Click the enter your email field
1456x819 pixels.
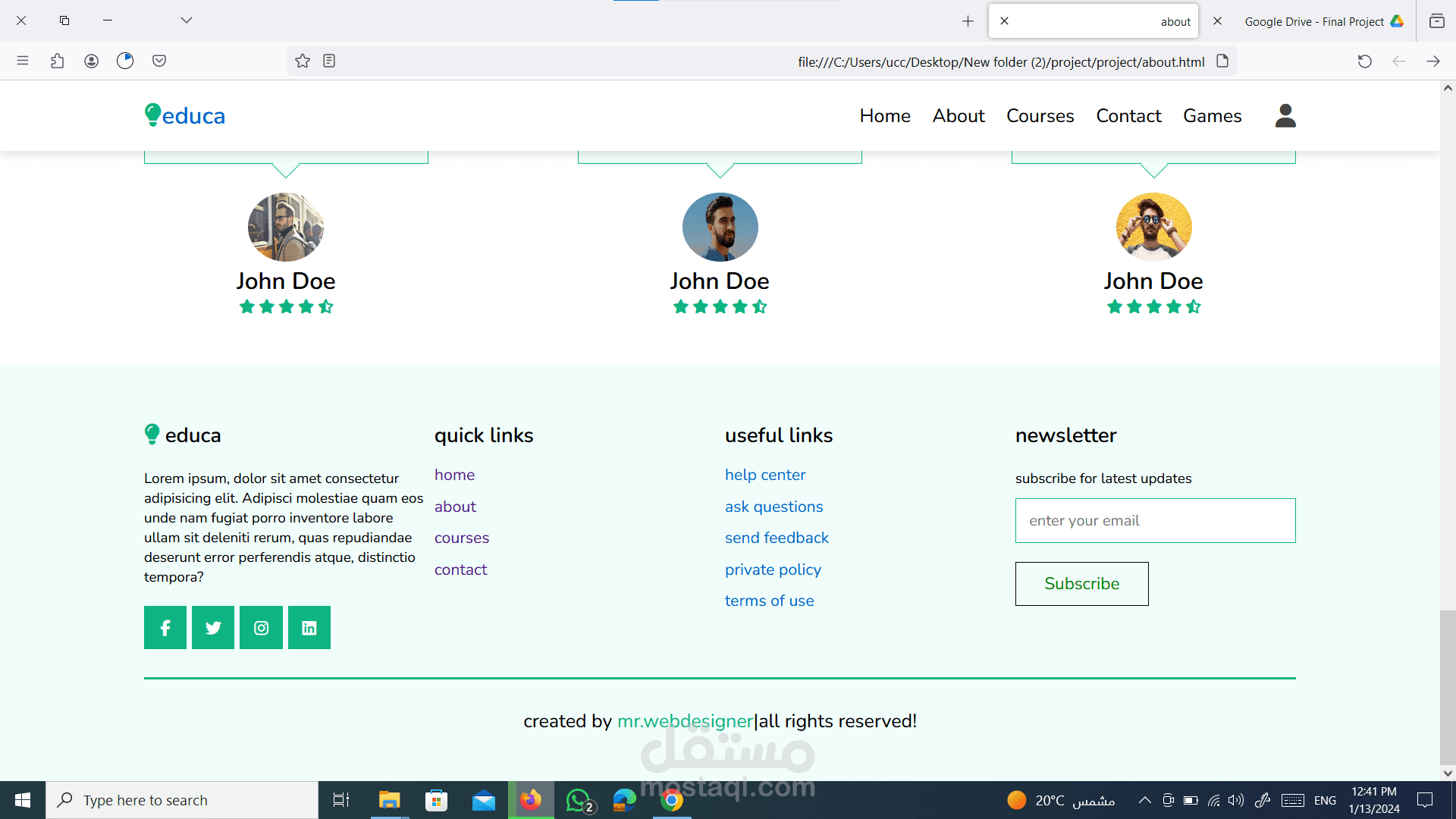pos(1155,521)
